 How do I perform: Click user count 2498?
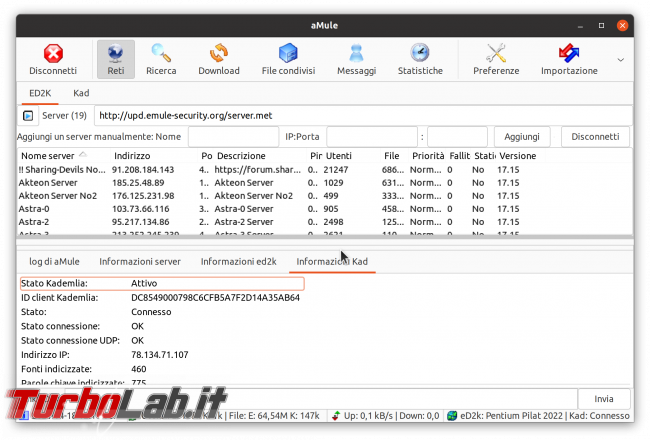(333, 222)
